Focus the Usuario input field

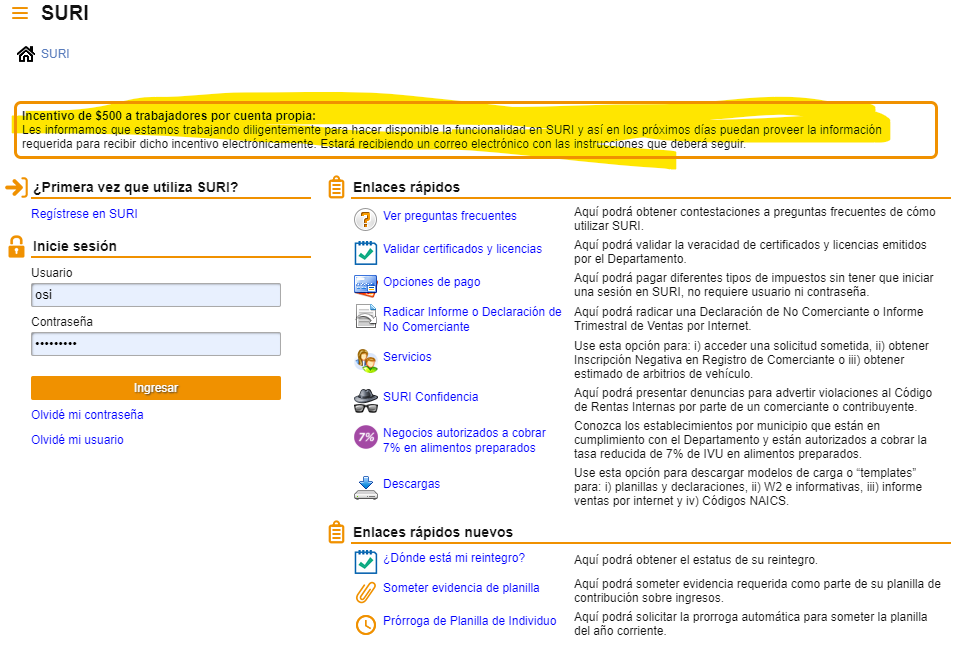point(156,295)
